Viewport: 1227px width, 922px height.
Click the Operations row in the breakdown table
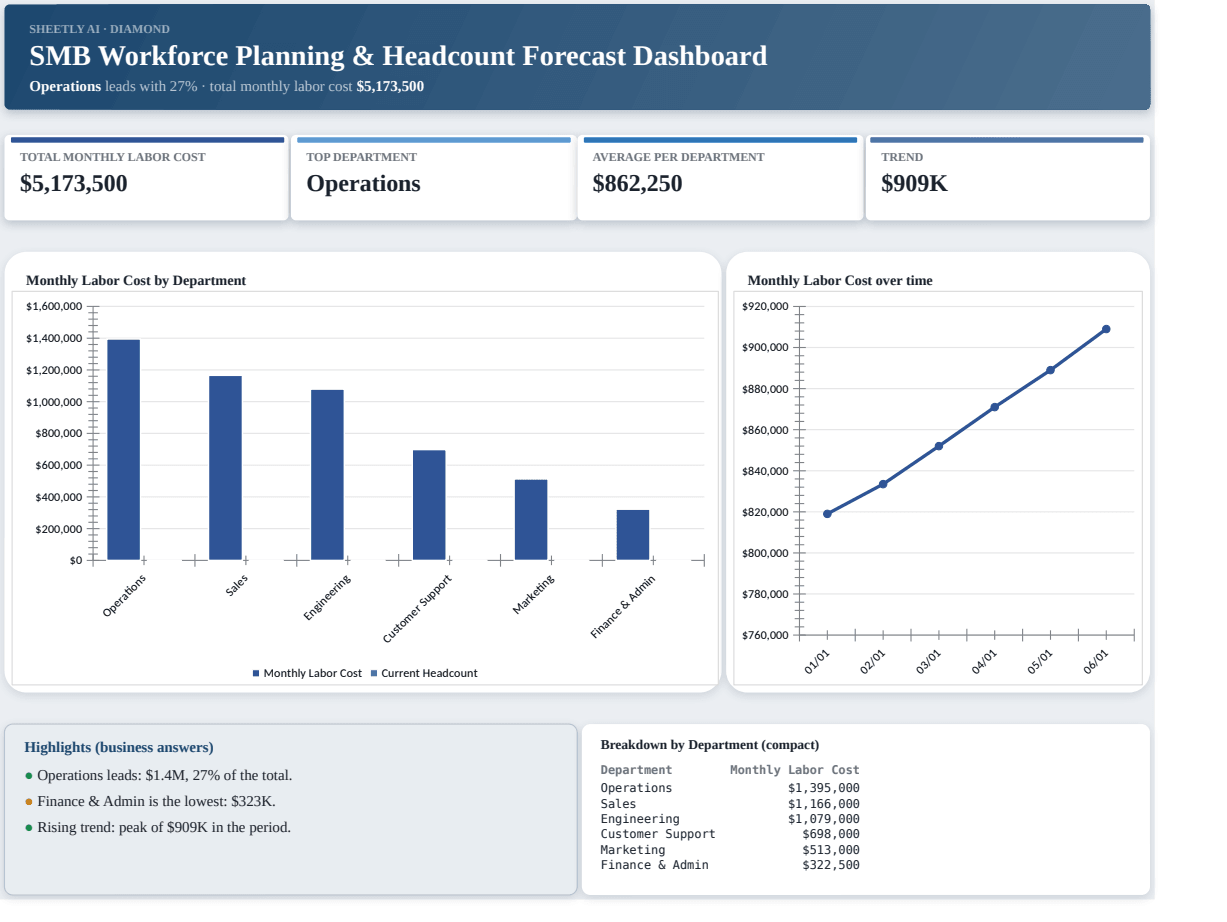(x=730, y=788)
